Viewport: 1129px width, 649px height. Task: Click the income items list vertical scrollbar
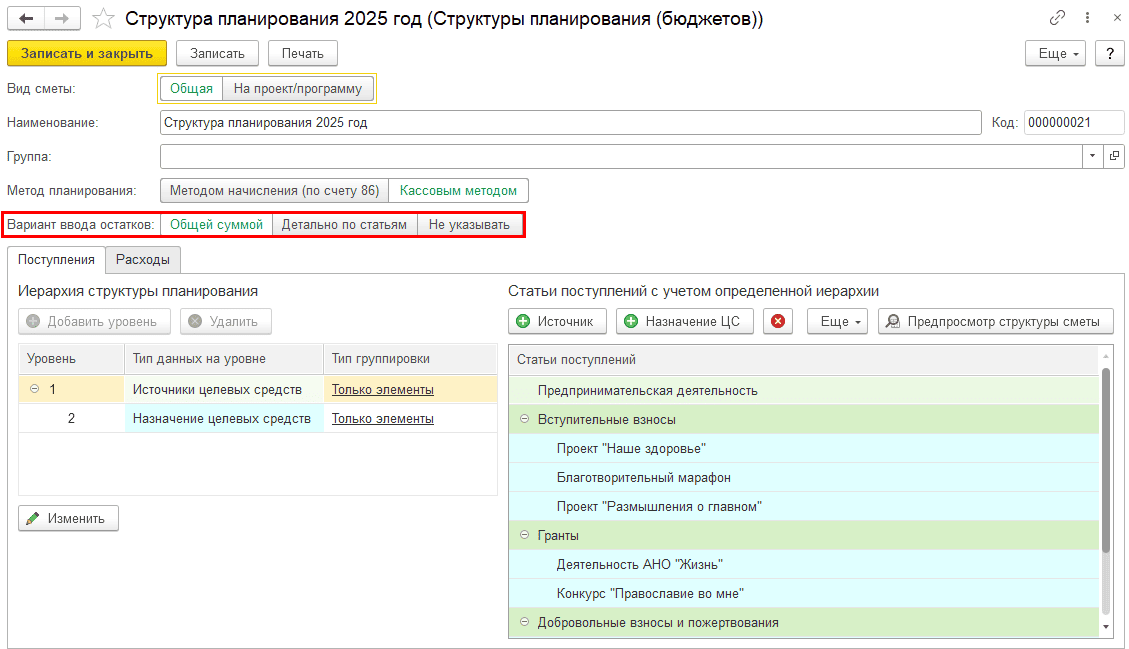1105,460
